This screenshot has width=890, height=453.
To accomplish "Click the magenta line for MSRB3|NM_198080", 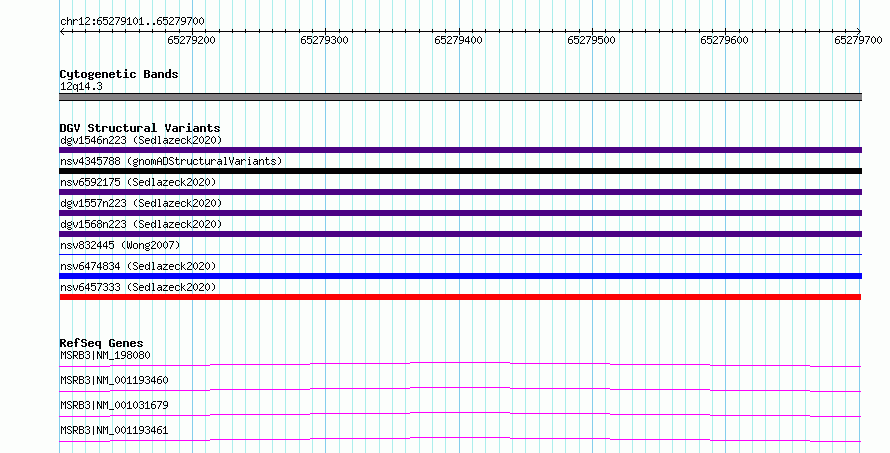I will tap(460, 364).
